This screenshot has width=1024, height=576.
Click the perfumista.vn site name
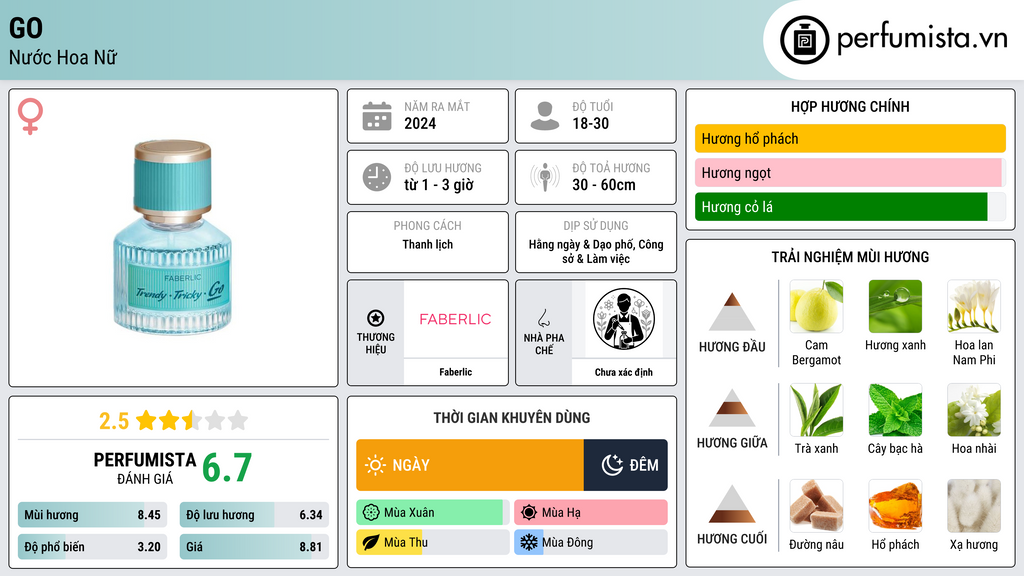922,39
